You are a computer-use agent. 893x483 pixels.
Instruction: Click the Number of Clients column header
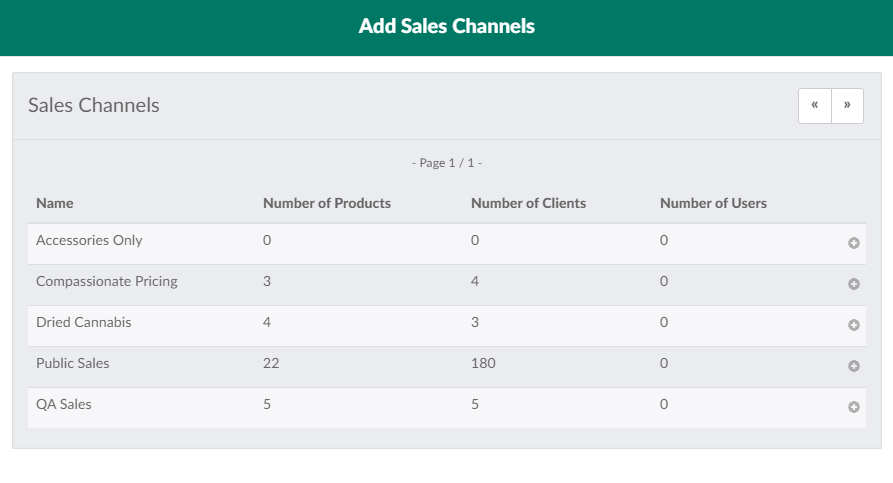(x=528, y=203)
